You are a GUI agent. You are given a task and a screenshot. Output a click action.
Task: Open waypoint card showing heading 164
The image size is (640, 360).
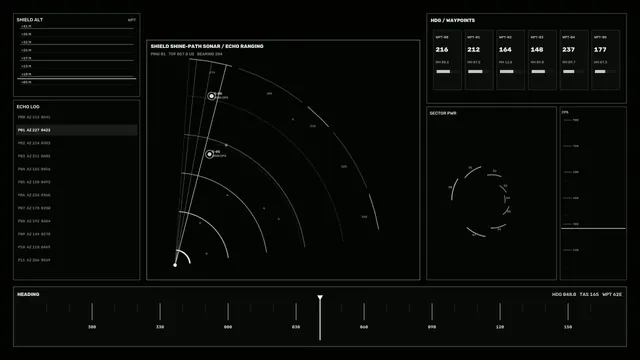[x=511, y=60]
